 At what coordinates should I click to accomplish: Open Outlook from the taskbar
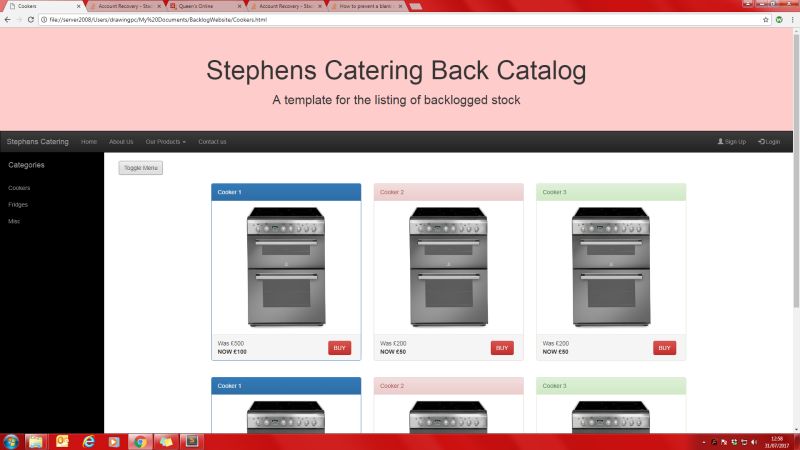pyautogui.click(x=62, y=441)
